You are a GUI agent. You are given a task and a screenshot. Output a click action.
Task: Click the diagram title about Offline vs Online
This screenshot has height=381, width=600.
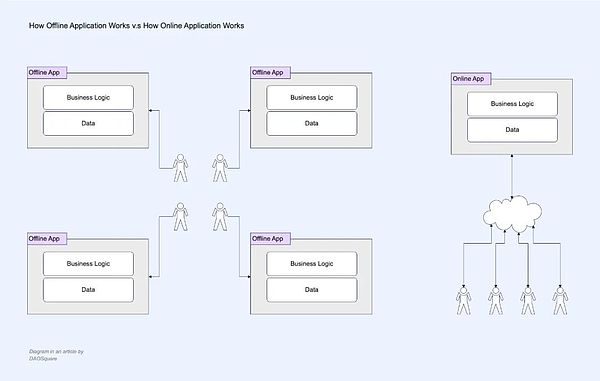point(137,26)
